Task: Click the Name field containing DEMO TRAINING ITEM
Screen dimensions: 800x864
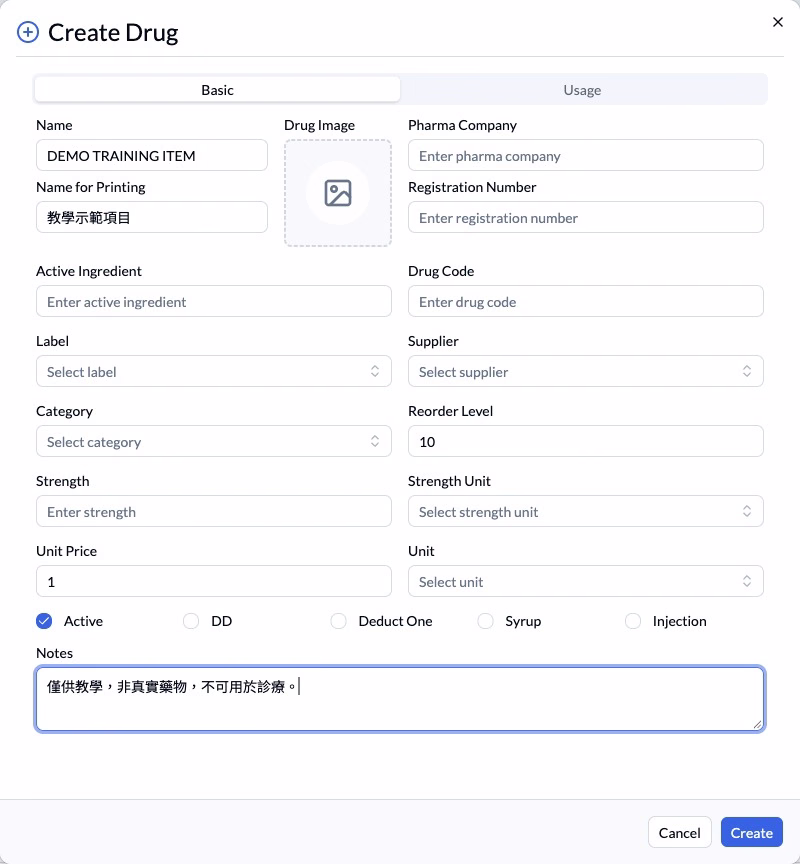Action: tap(152, 155)
